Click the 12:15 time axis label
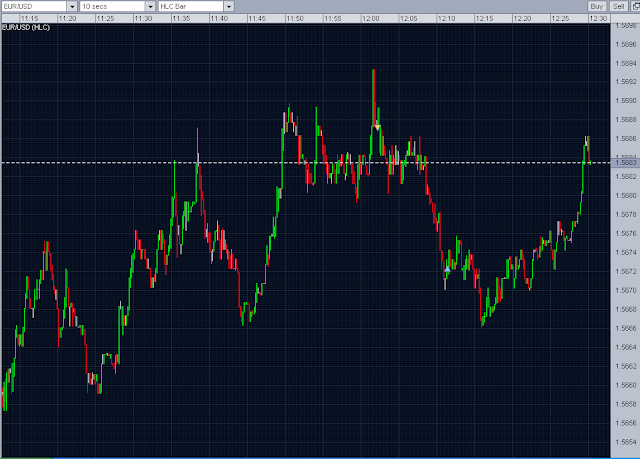Viewport: 640px width, 459px height. pos(484,18)
